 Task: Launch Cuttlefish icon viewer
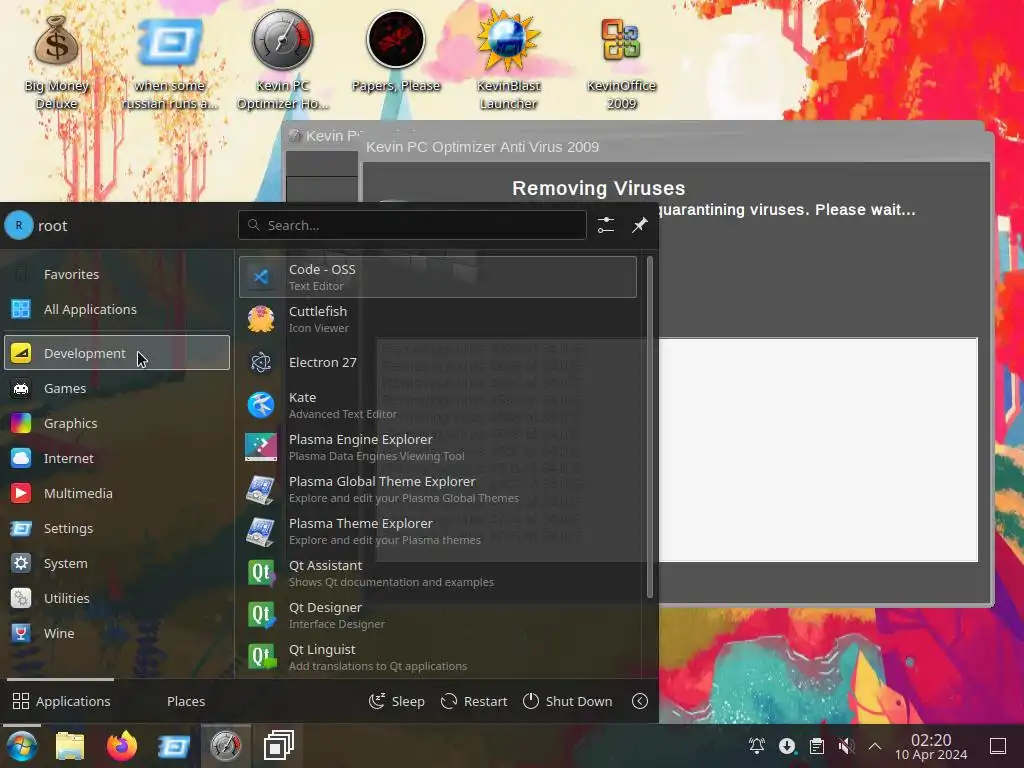point(438,319)
